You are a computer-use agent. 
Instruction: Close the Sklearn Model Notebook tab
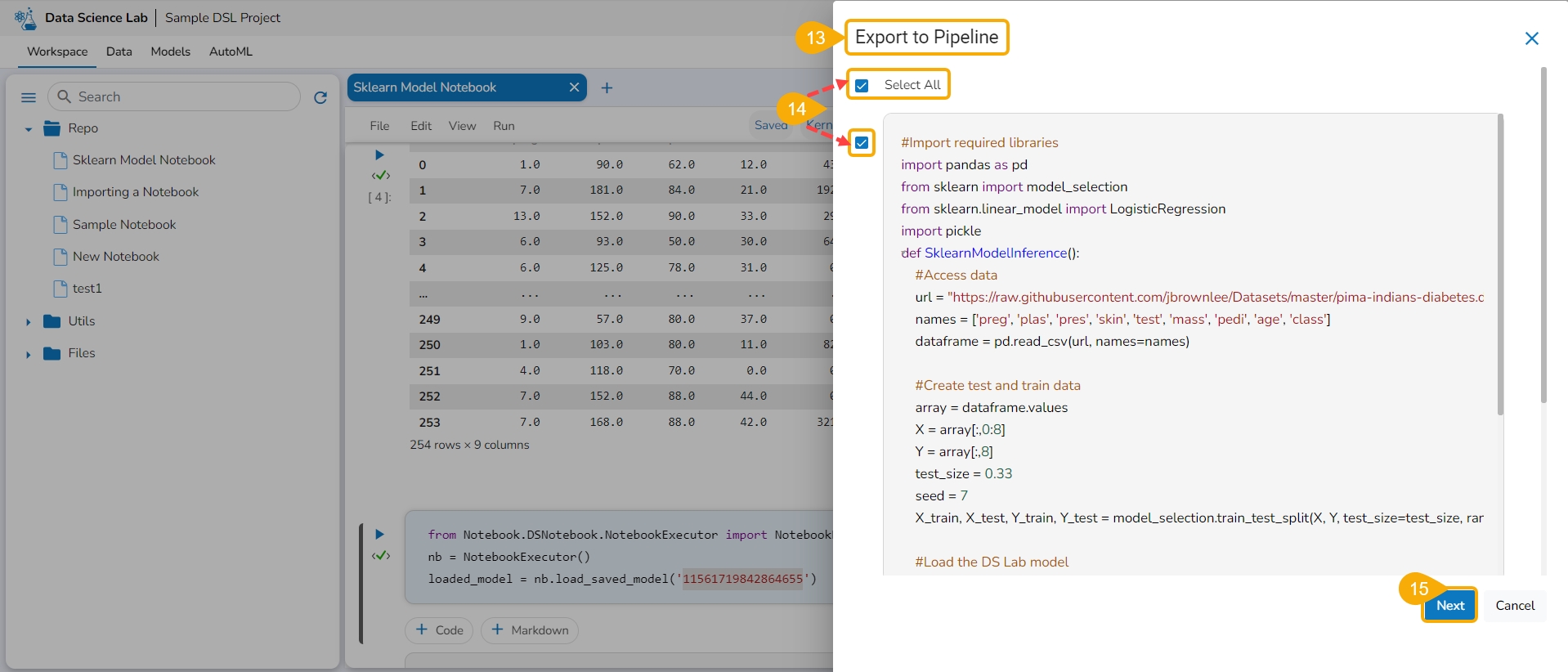coord(574,87)
